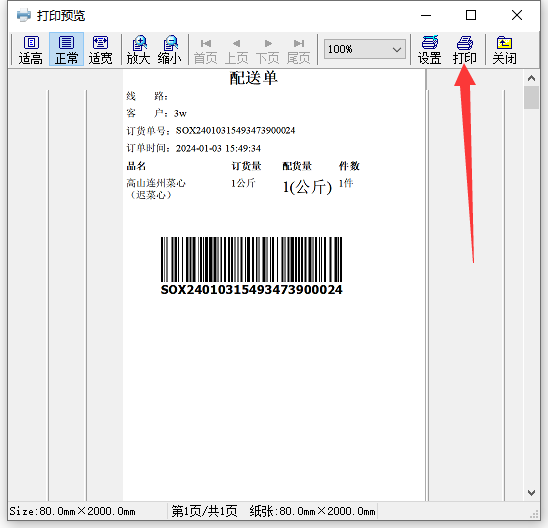Go to first page with 首页
The width and height of the screenshot is (548, 528).
pos(206,51)
